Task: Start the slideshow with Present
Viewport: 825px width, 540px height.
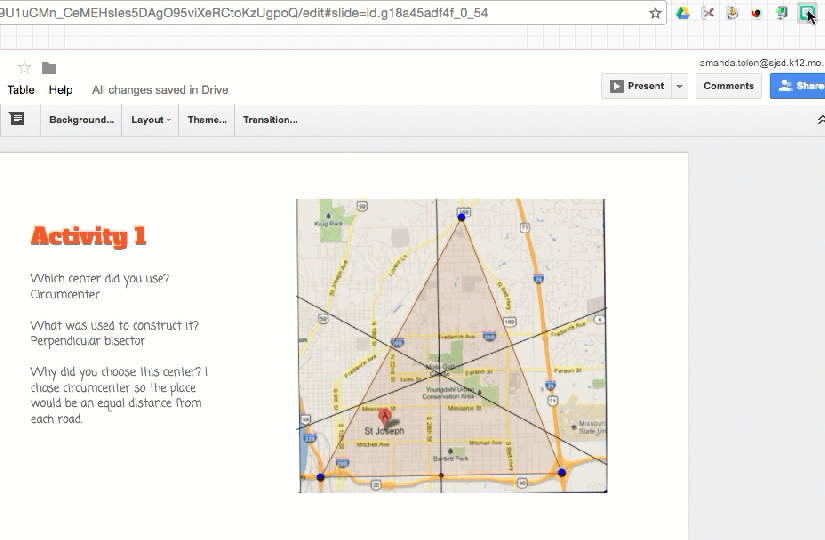Action: [x=637, y=86]
